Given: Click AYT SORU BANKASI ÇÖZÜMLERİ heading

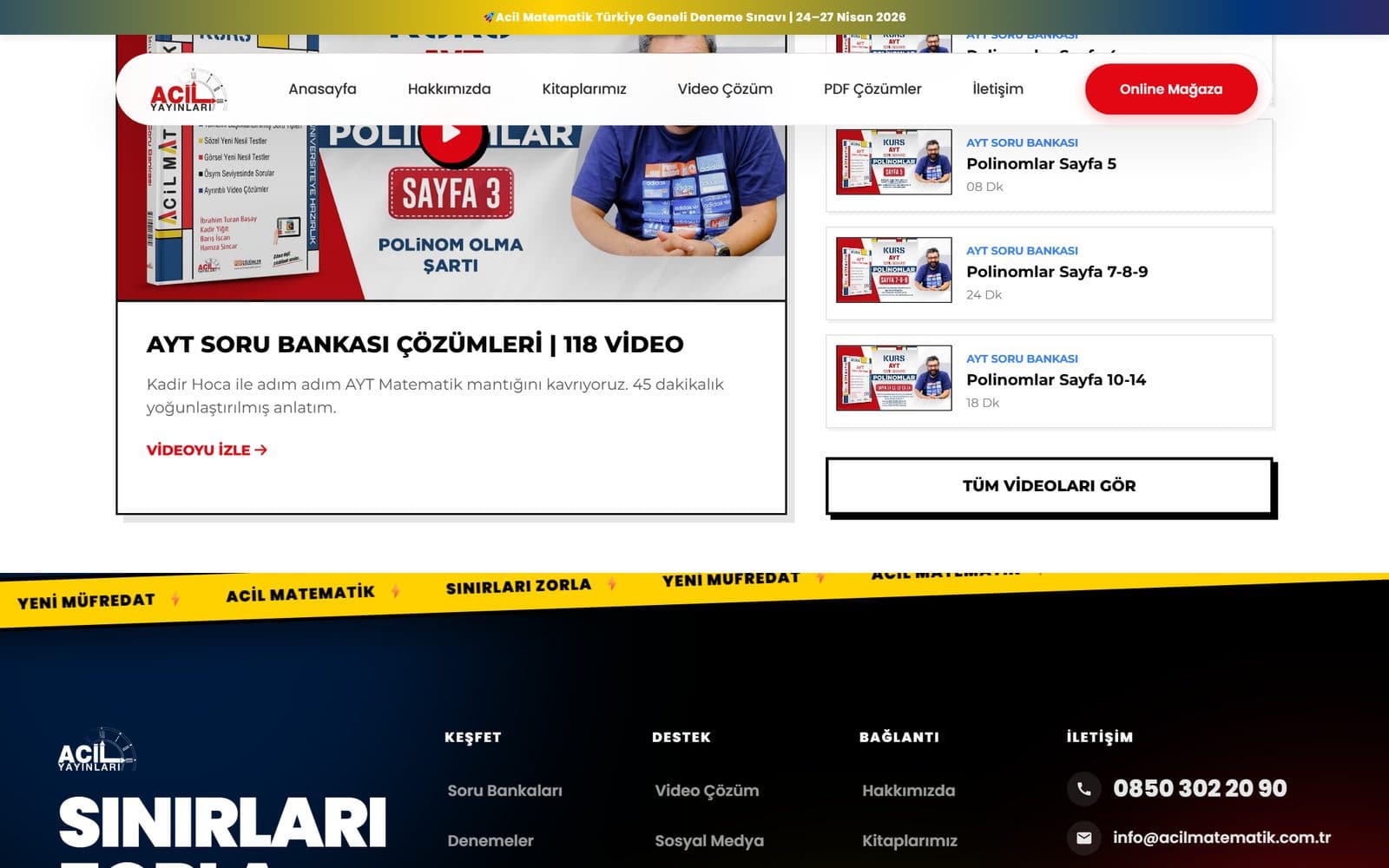Looking at the screenshot, I should click(415, 344).
